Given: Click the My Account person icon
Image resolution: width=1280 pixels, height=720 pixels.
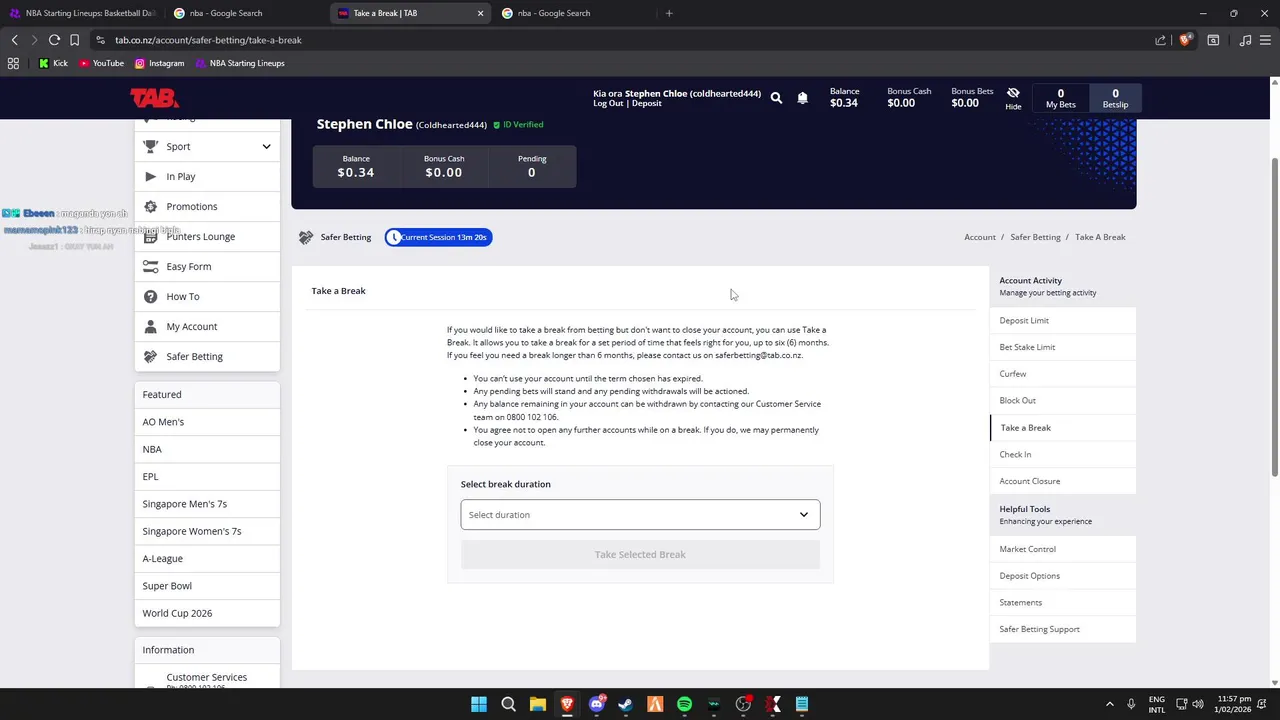Looking at the screenshot, I should [x=150, y=326].
